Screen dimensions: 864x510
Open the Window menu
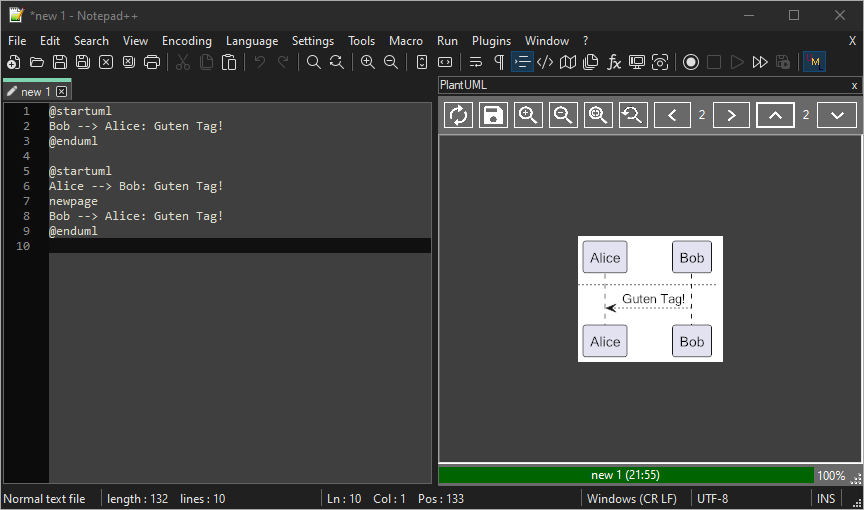point(547,41)
